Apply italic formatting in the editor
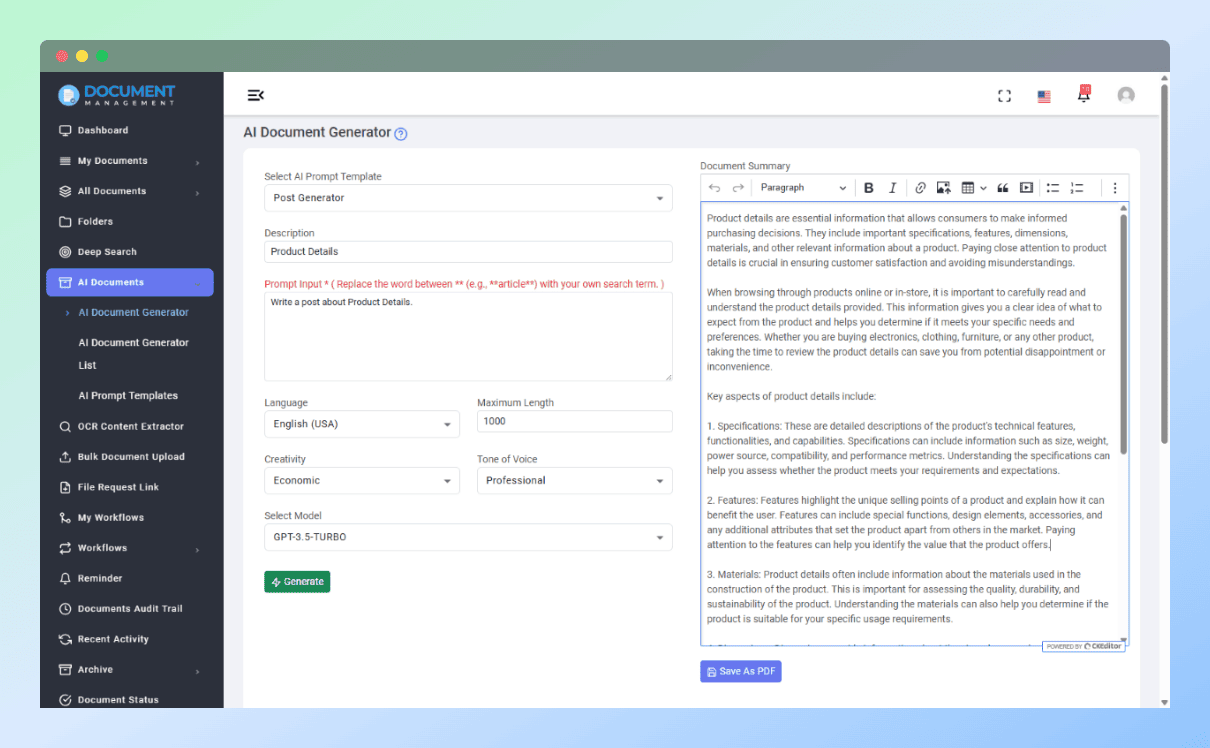This screenshot has width=1210, height=748. (x=892, y=187)
